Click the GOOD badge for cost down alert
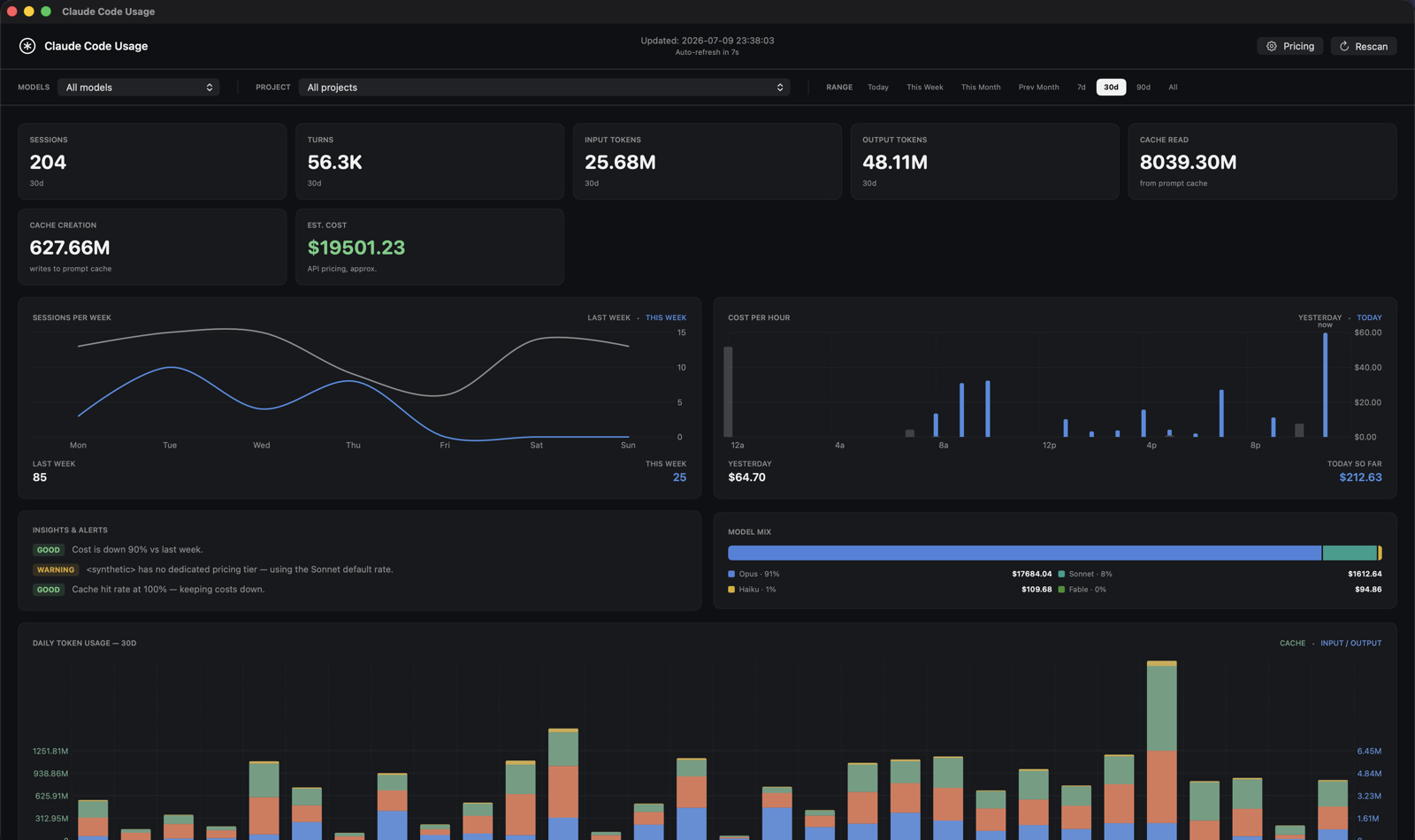Image resolution: width=1415 pixels, height=840 pixels. (x=49, y=550)
